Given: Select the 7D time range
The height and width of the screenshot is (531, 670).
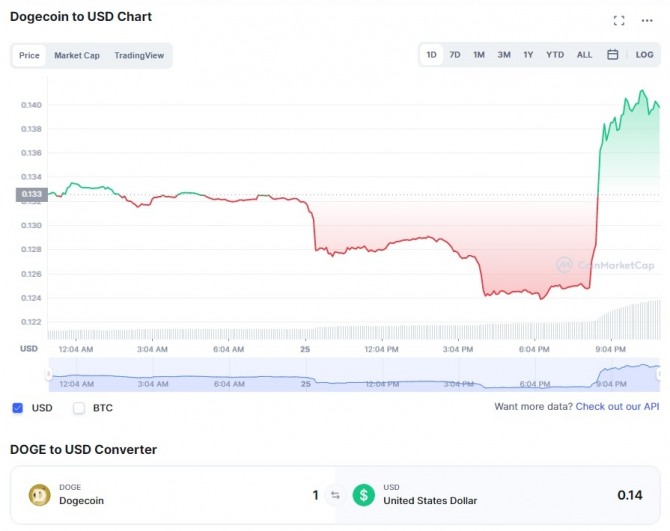Looking at the screenshot, I should (455, 55).
